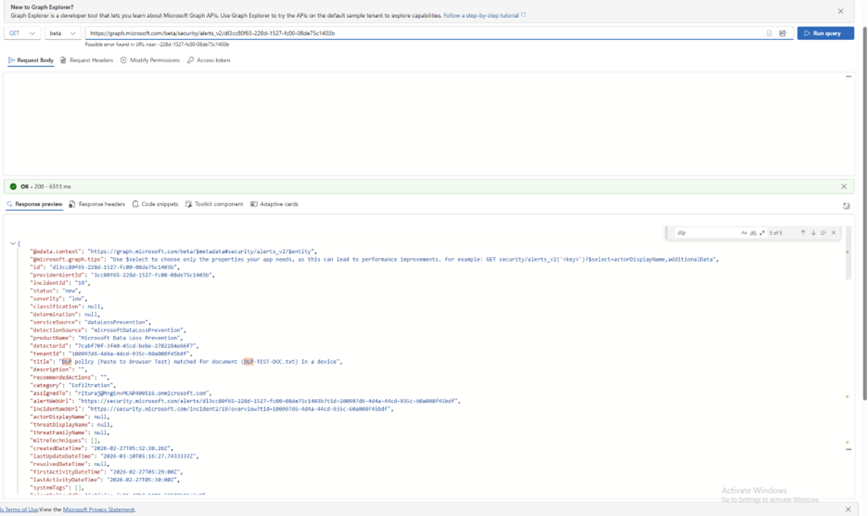868x516 pixels.
Task: Dismiss the OK 200 status banner
Action: [844, 187]
